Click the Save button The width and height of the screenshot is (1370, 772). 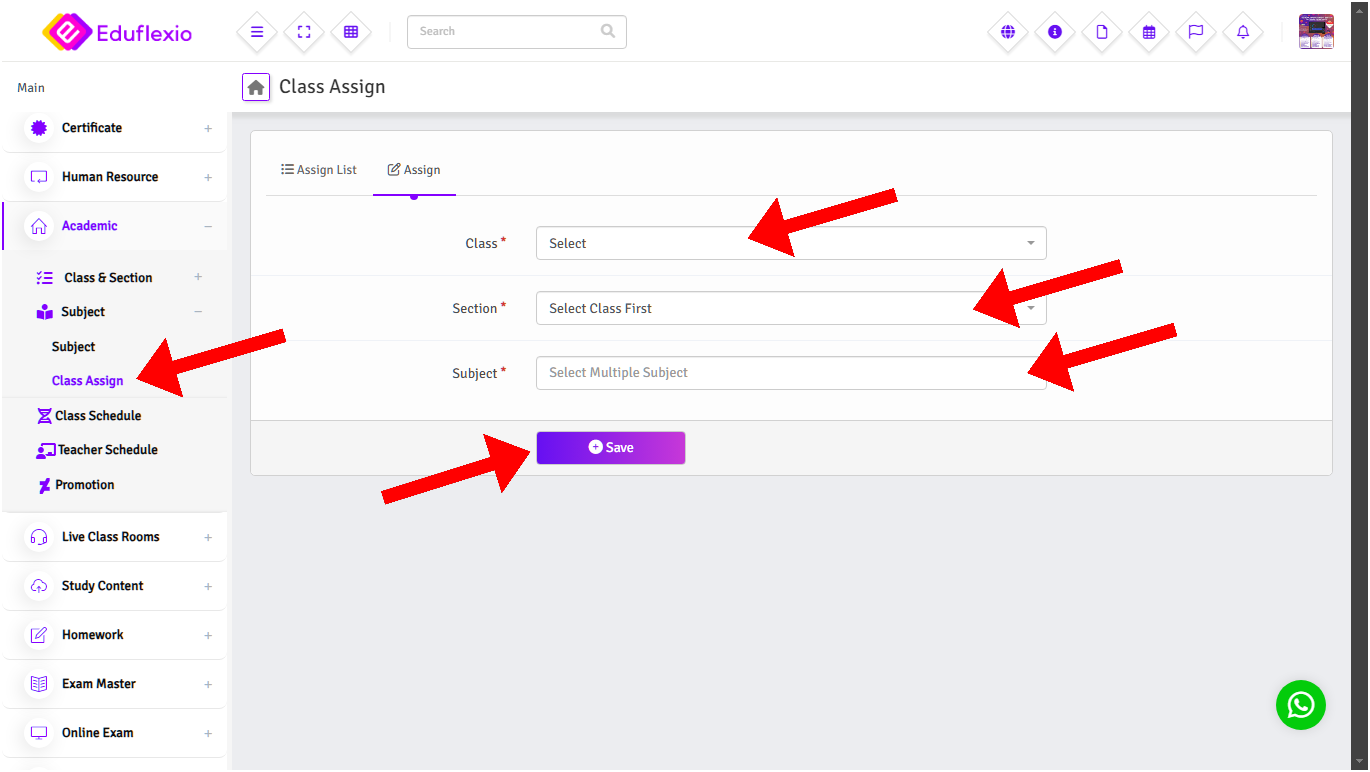(610, 448)
